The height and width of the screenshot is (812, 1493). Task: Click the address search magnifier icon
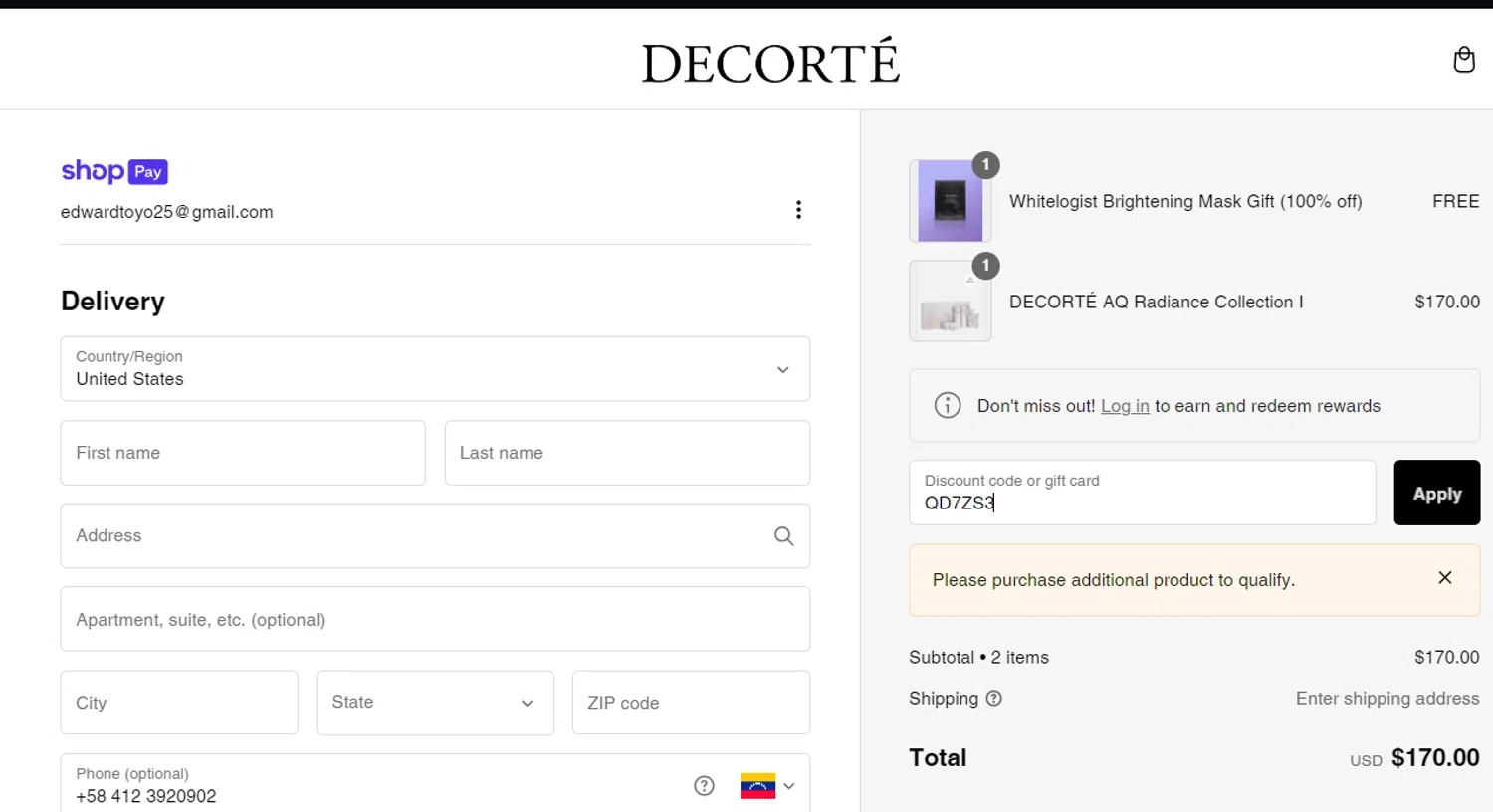tap(783, 536)
